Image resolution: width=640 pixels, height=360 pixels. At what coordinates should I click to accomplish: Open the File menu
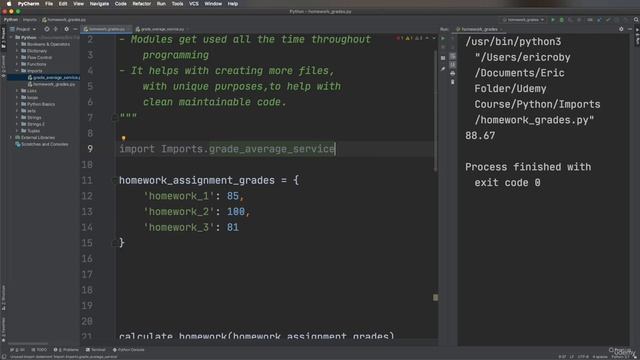49,4
